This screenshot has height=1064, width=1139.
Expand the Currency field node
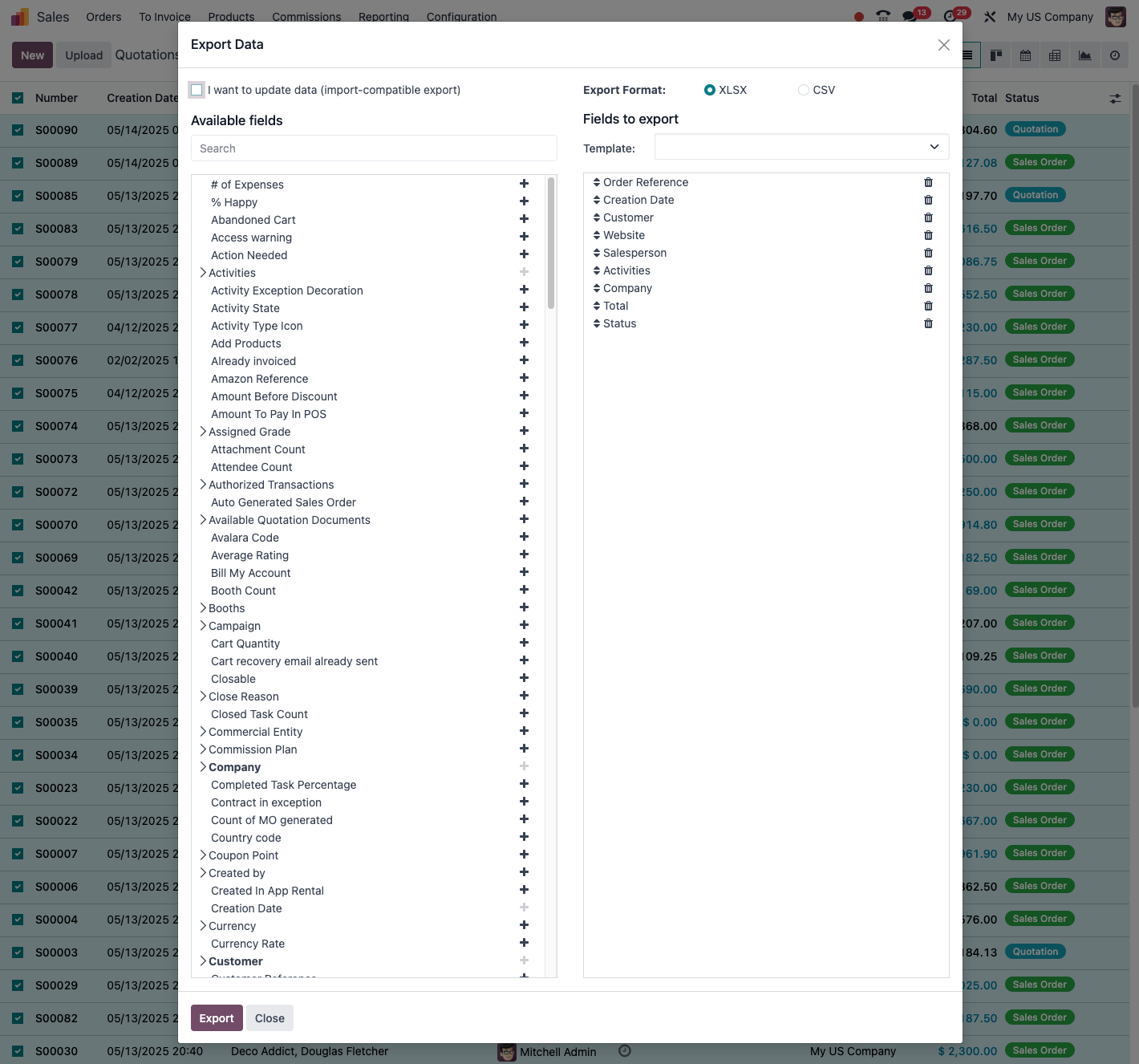(x=203, y=926)
